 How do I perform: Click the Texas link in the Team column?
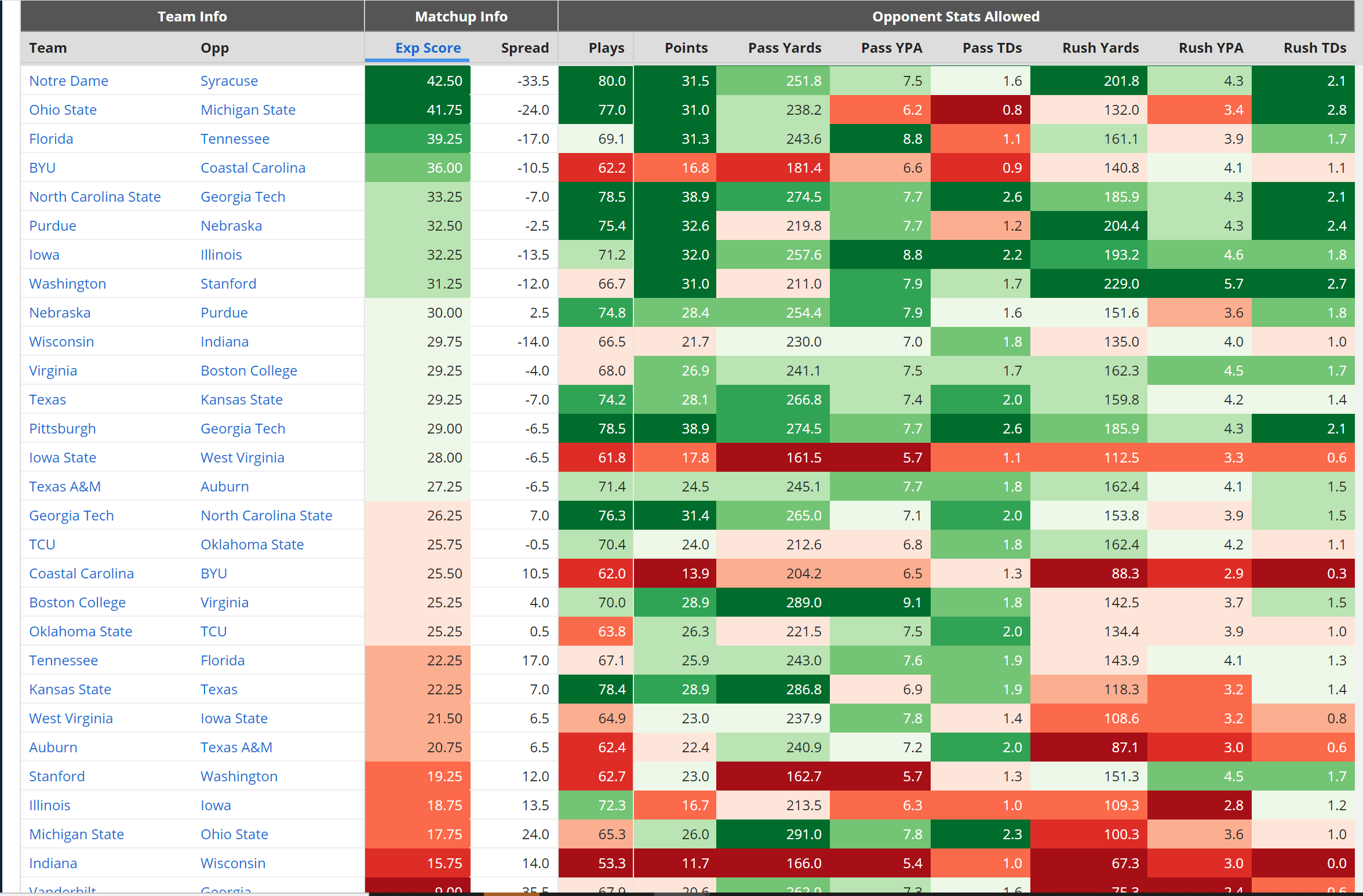point(48,399)
